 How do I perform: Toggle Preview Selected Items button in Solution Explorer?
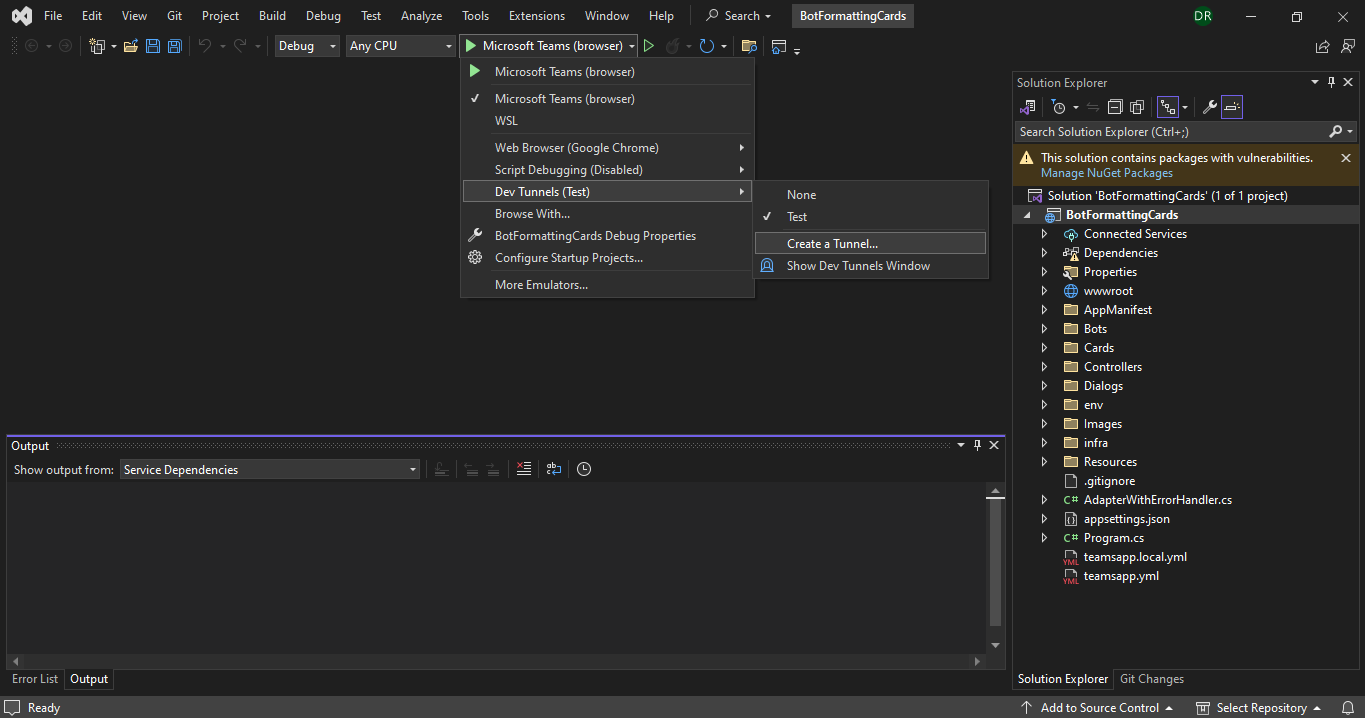(x=1232, y=107)
